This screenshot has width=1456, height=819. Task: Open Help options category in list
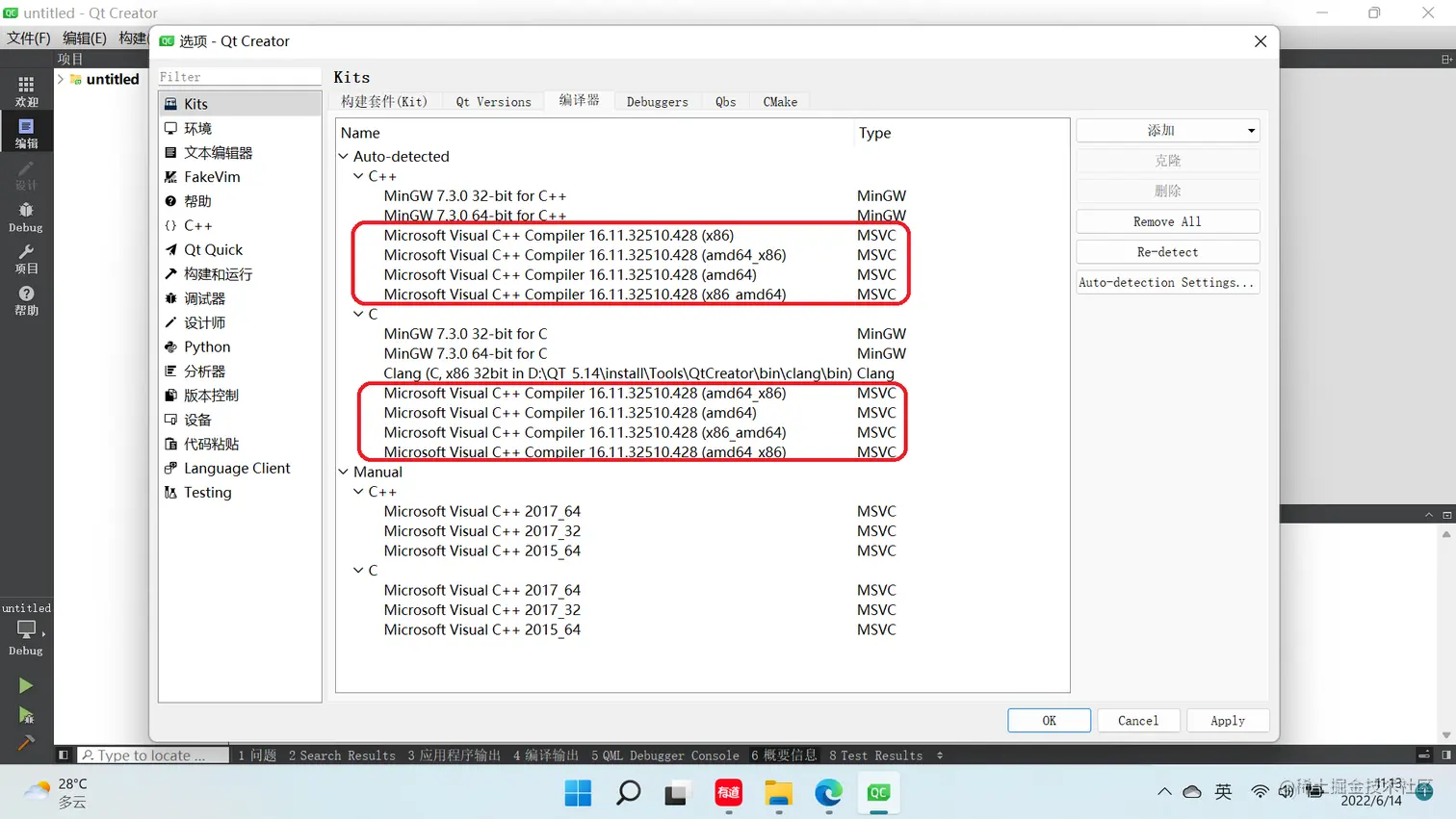(240, 201)
